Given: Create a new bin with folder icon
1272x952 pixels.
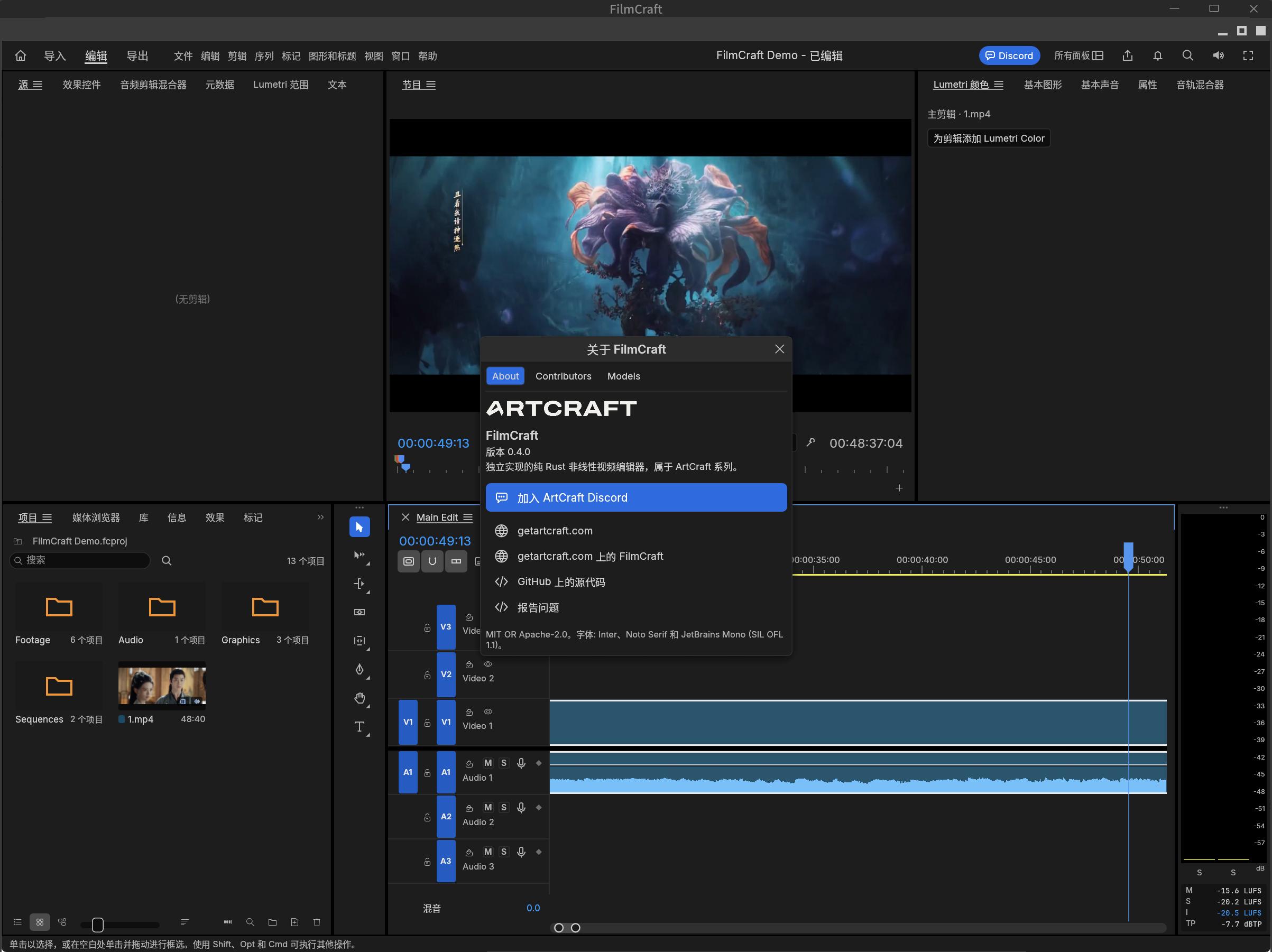Looking at the screenshot, I should click(x=273, y=922).
